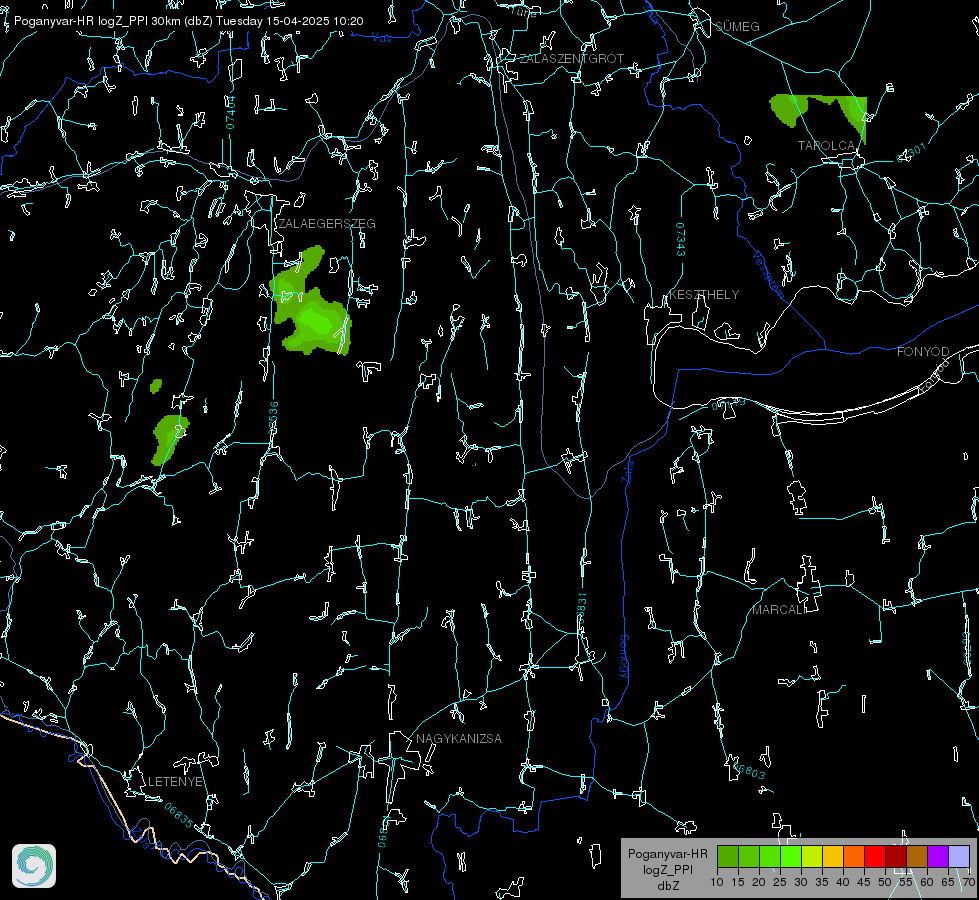Select the 45-50 dBZ red swatch
Viewport: 979px width, 900px height.
click(875, 856)
